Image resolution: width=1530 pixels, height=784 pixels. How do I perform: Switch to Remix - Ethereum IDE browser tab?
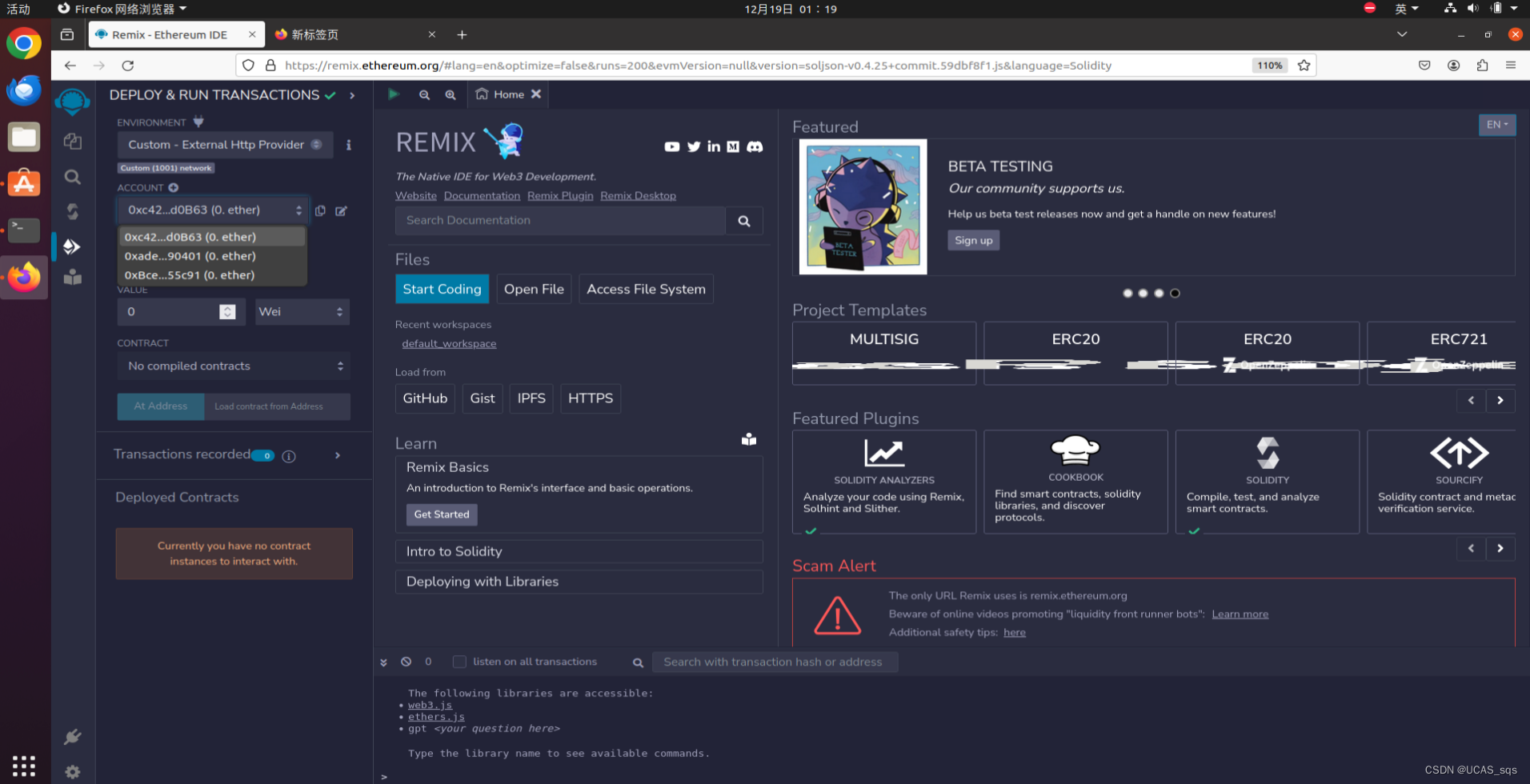(x=175, y=34)
